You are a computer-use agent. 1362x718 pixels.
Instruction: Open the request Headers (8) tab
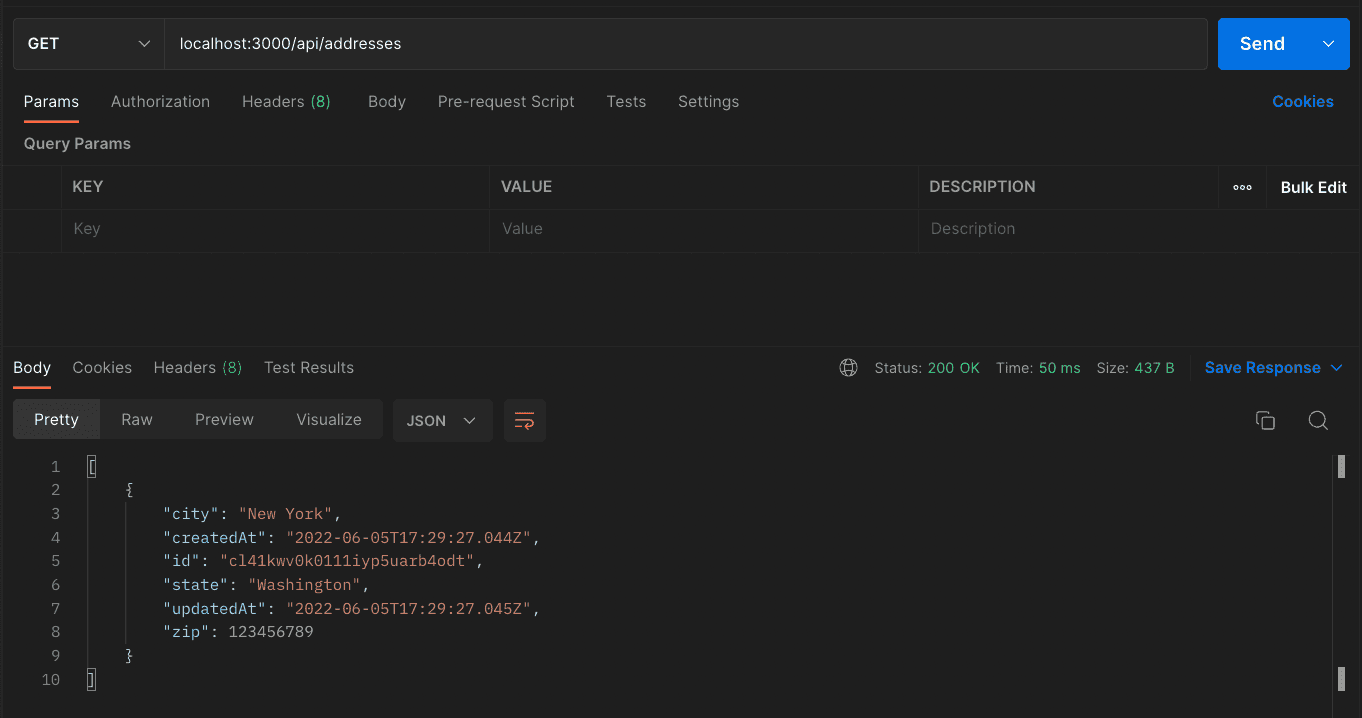[x=286, y=101]
